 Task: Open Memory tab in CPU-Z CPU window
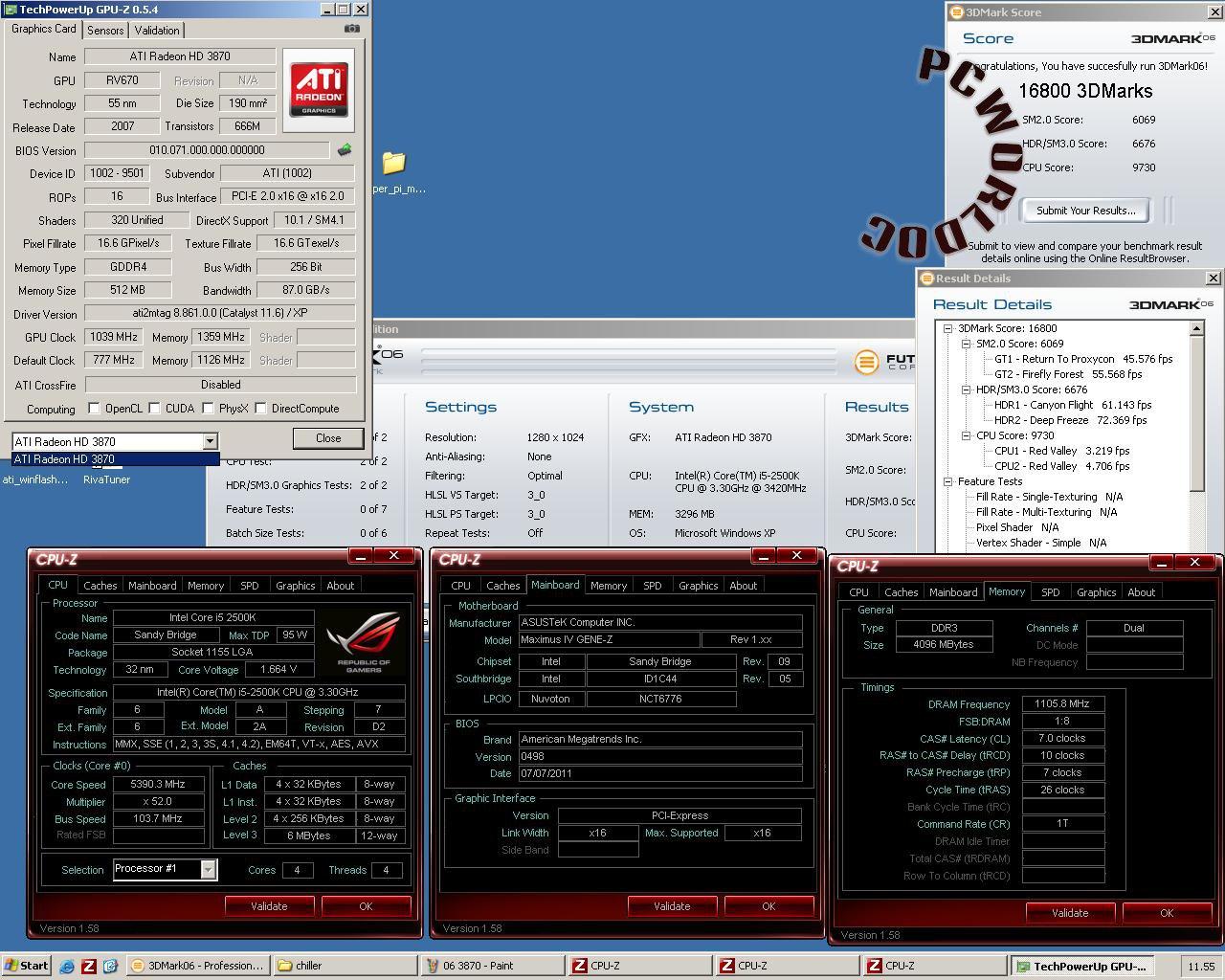point(206,586)
